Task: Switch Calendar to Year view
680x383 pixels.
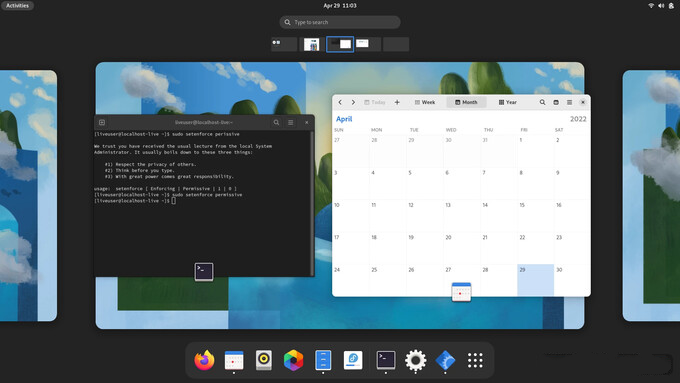Action: (x=507, y=102)
